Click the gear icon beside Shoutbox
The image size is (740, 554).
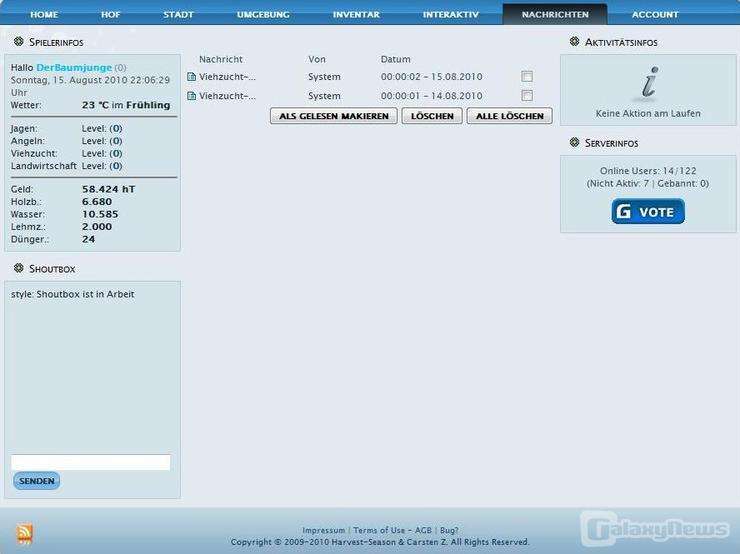(19, 269)
